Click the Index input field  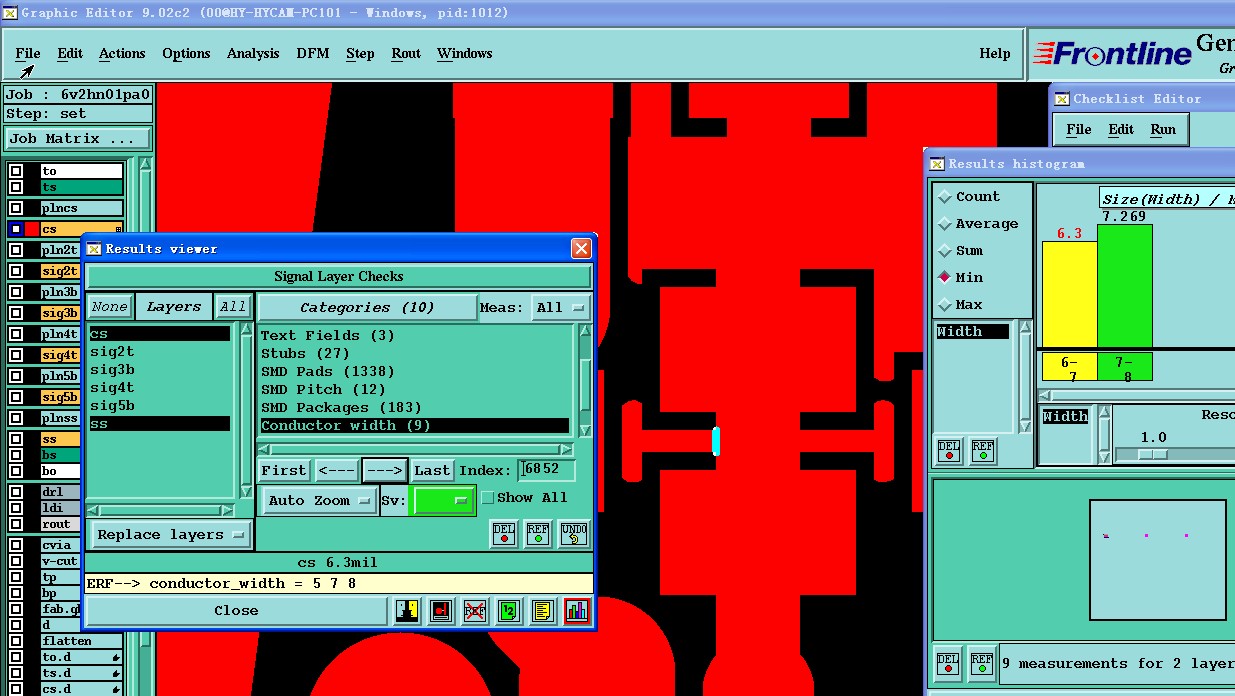[547, 470]
